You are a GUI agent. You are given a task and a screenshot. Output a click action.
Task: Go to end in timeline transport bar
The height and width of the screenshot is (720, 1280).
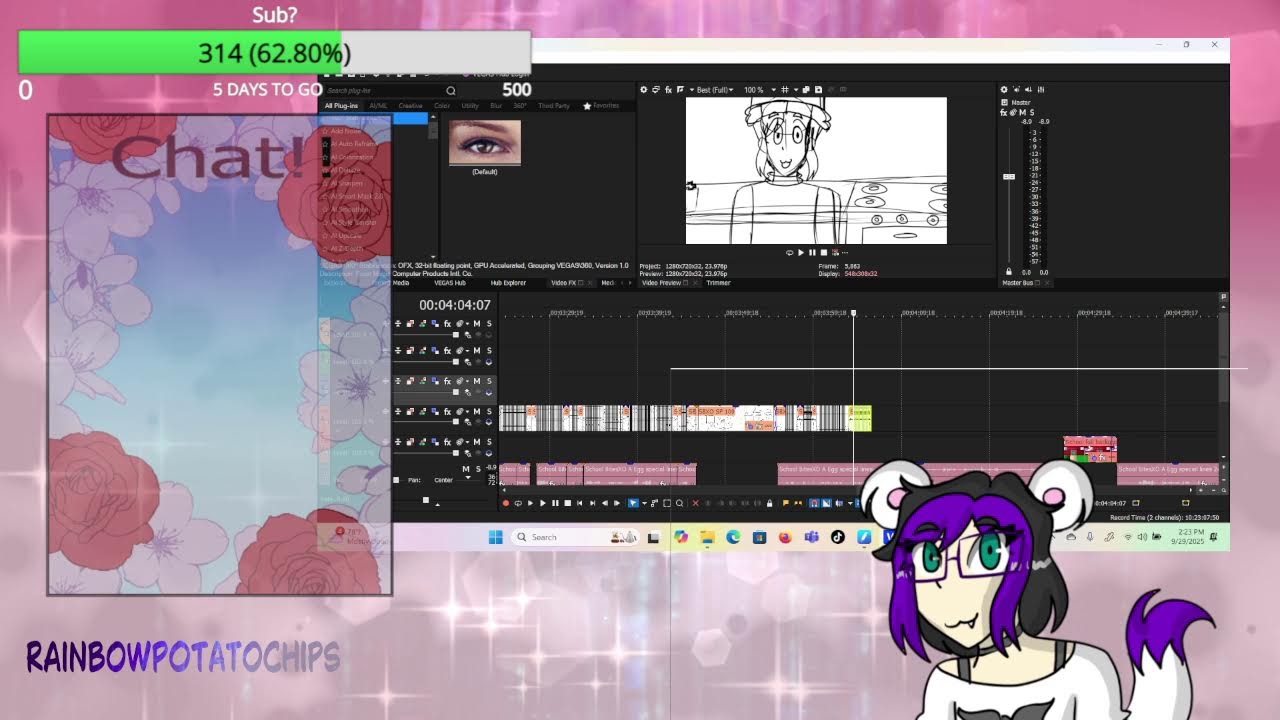pos(592,503)
